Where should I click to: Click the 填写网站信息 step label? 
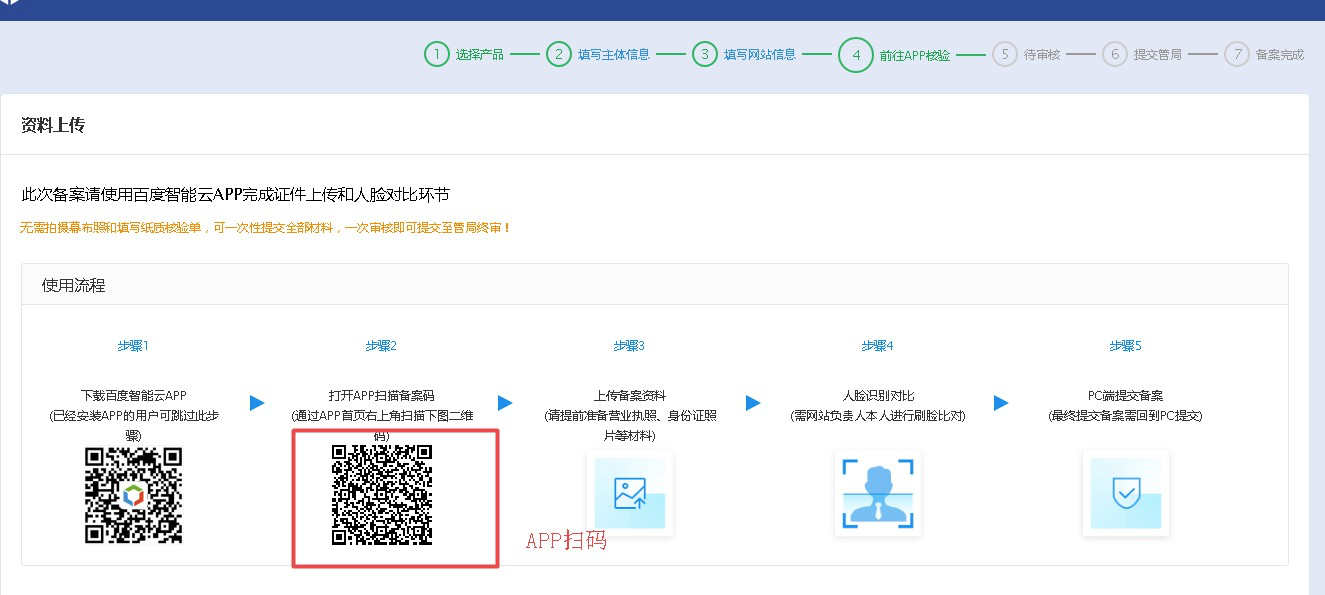point(760,55)
